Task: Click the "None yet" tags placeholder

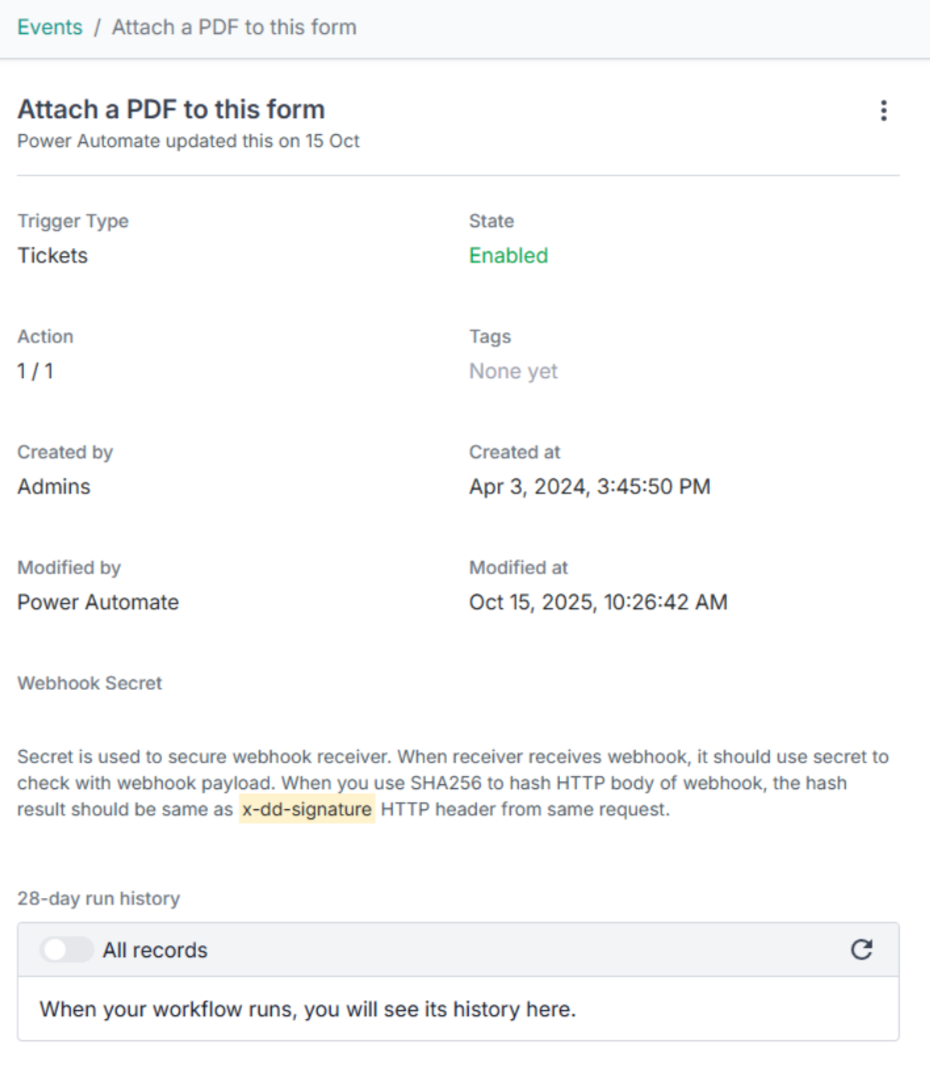Action: (x=513, y=371)
